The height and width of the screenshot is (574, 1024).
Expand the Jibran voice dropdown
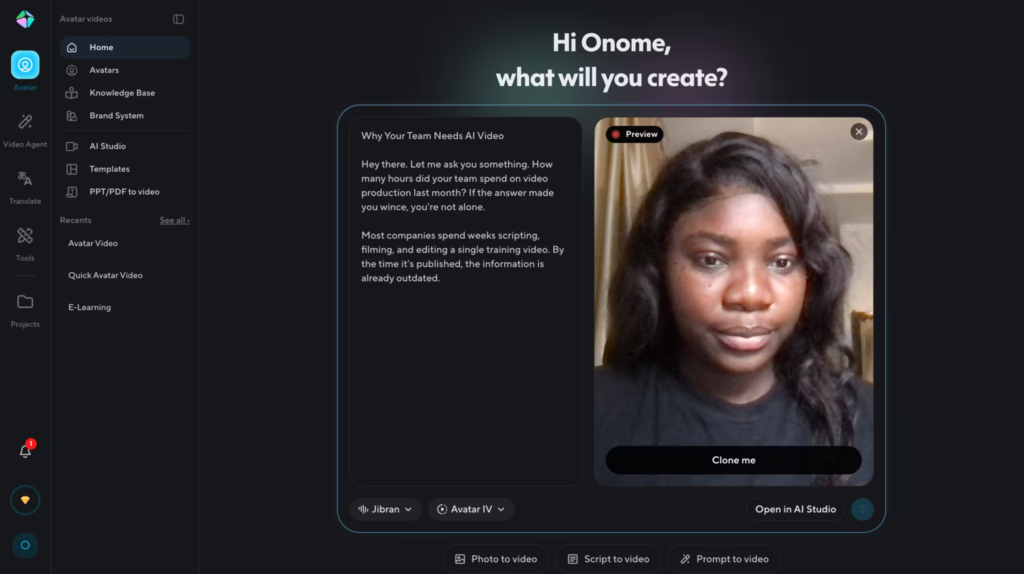[385, 509]
